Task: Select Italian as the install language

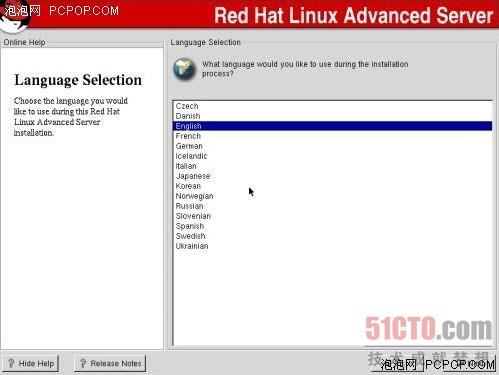Action: click(x=333, y=166)
